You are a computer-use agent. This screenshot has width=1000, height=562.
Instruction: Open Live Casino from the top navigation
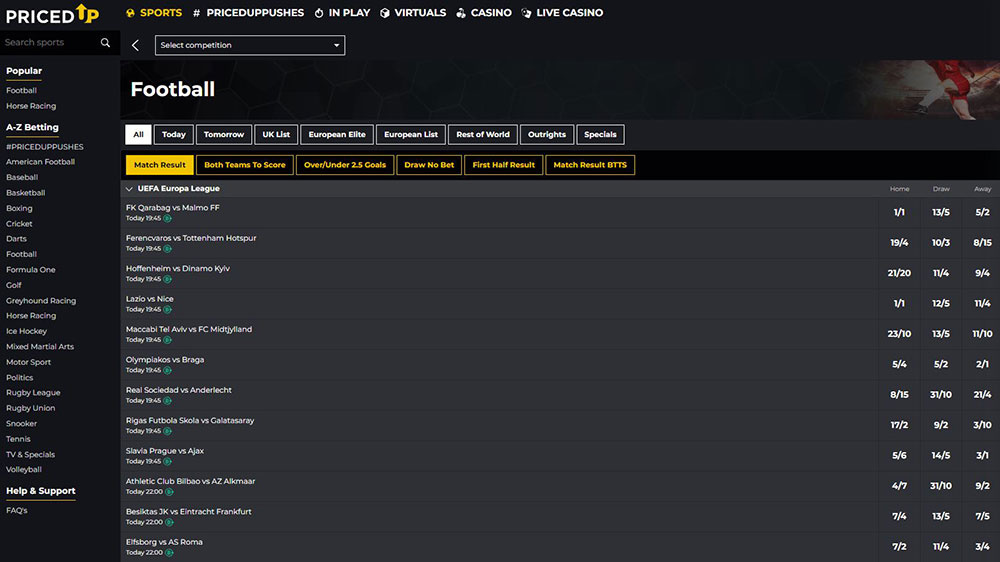(x=562, y=13)
